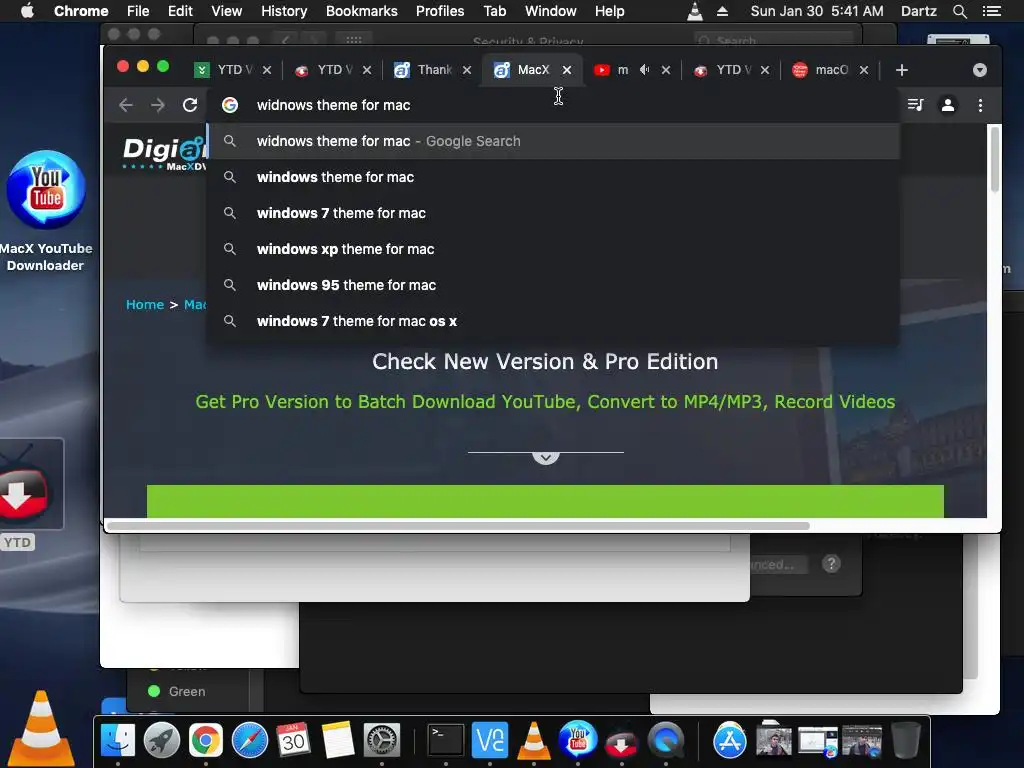Screen dimensions: 1024x768
Task: Click the Chrome horizontal scrollbar
Action: click(458, 526)
